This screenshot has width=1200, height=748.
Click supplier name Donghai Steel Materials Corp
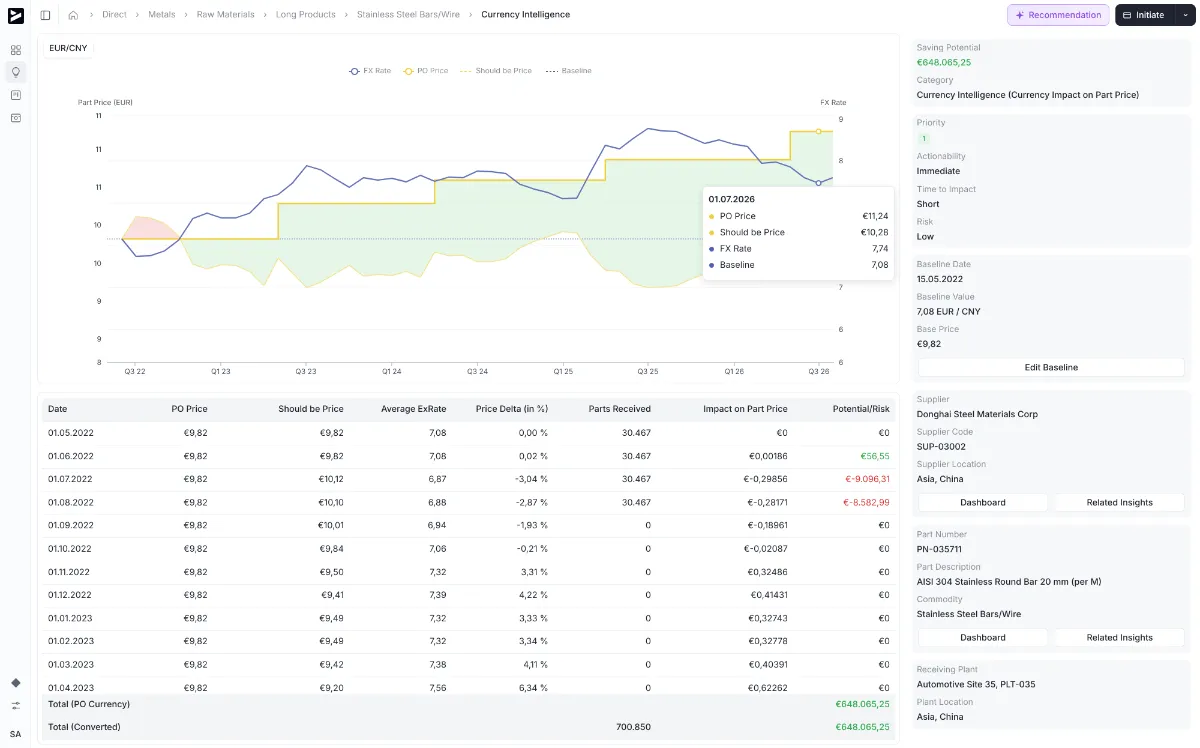[977, 414]
